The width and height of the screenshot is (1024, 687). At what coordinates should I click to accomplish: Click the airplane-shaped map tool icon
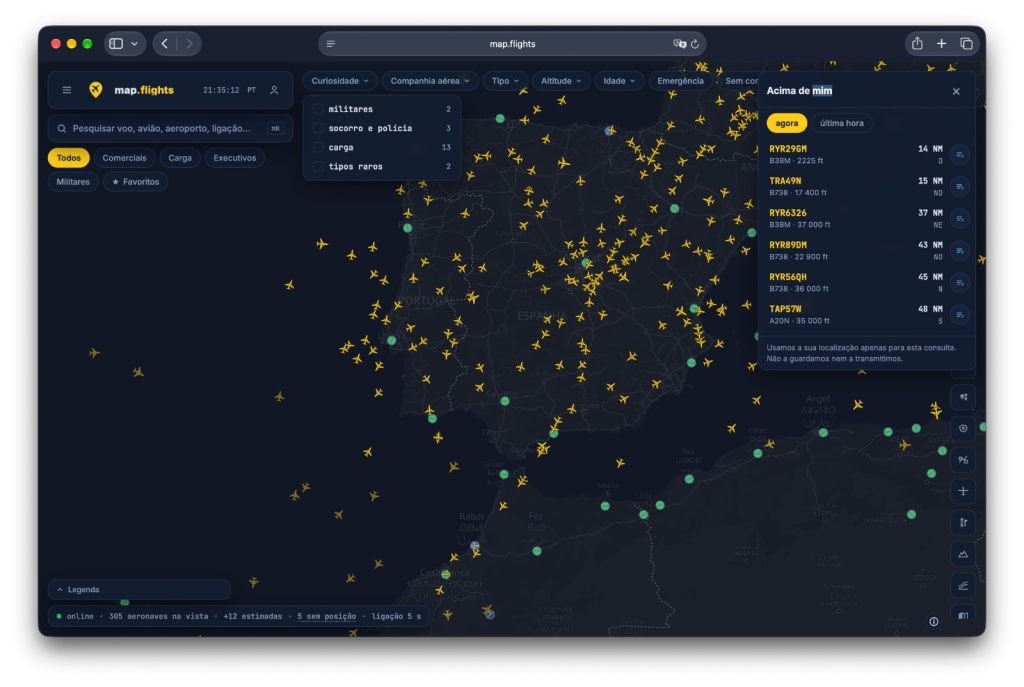coord(963,491)
